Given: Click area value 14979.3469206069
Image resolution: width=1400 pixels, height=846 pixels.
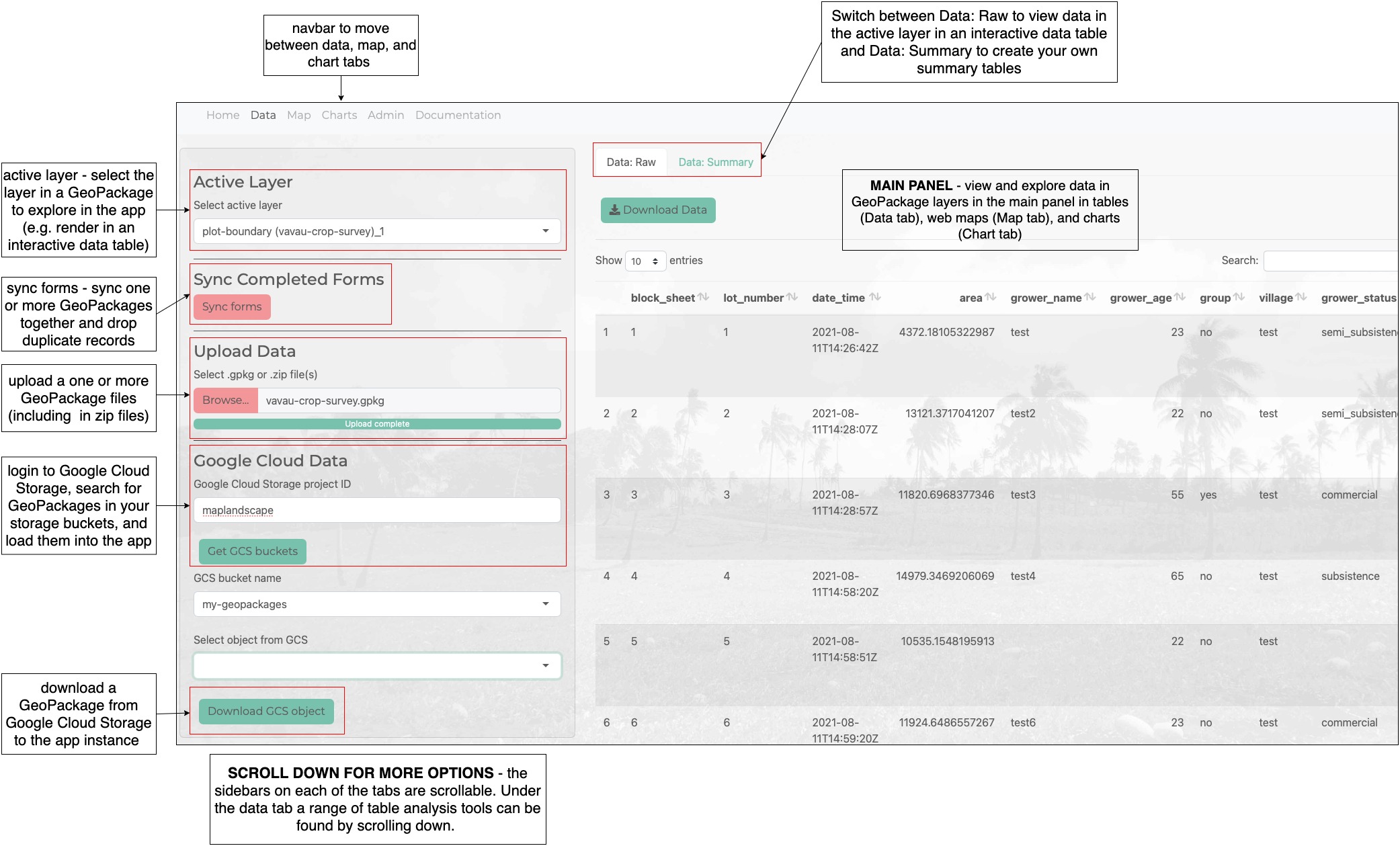Looking at the screenshot, I should (945, 576).
